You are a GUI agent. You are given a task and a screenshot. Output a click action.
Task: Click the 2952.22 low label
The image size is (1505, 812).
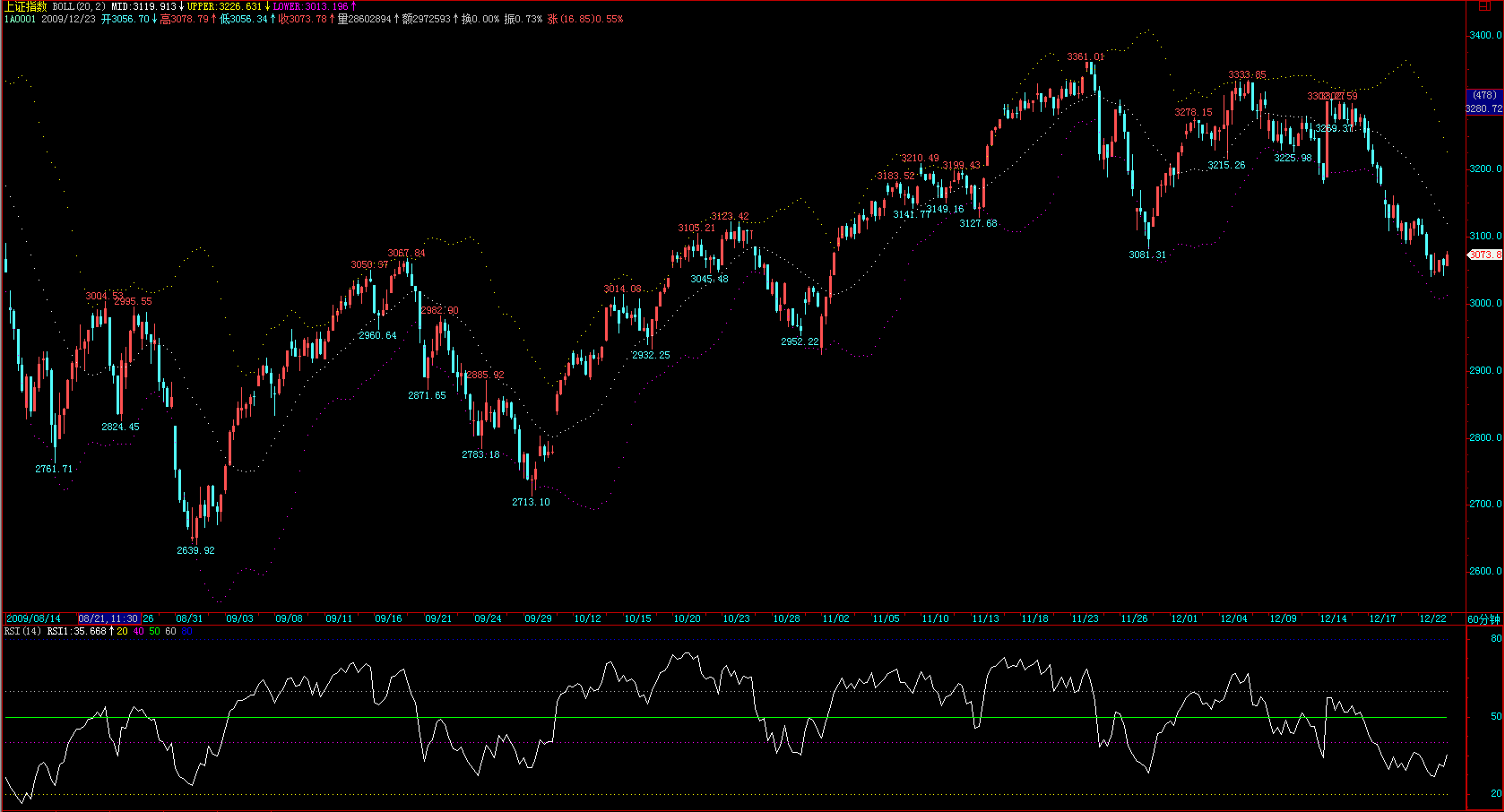pos(800,341)
